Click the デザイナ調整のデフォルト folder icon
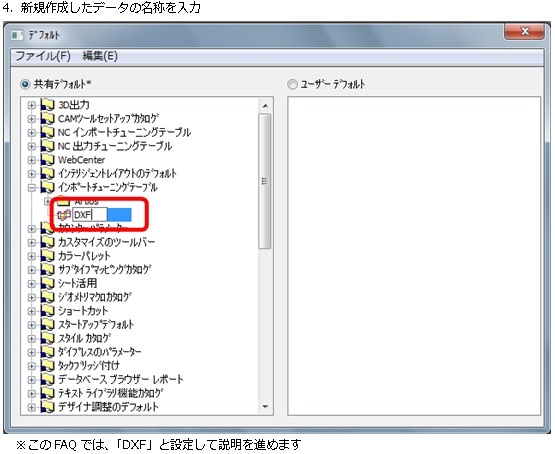 click(x=47, y=407)
